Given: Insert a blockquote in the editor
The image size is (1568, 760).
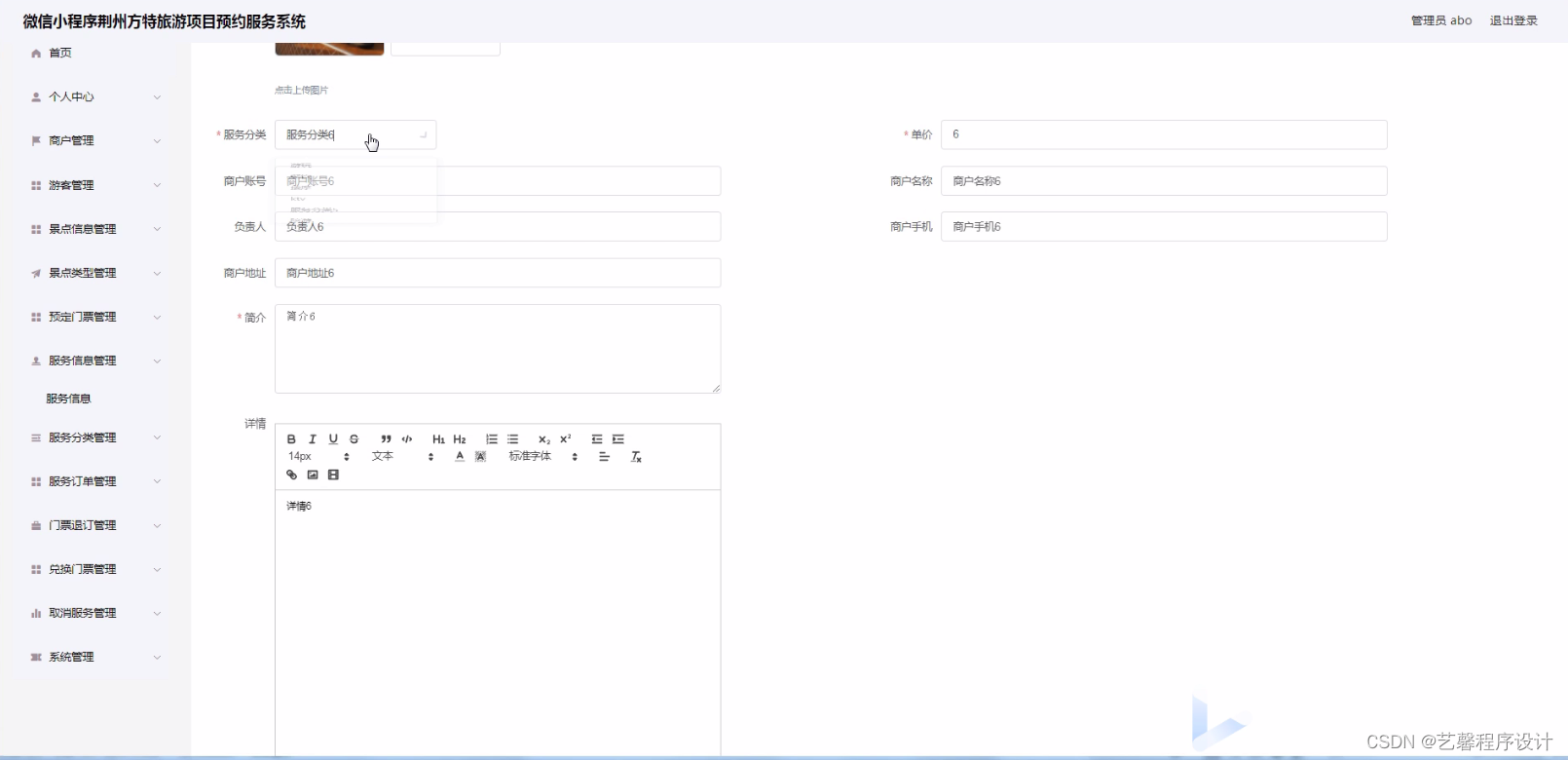Looking at the screenshot, I should point(386,439).
